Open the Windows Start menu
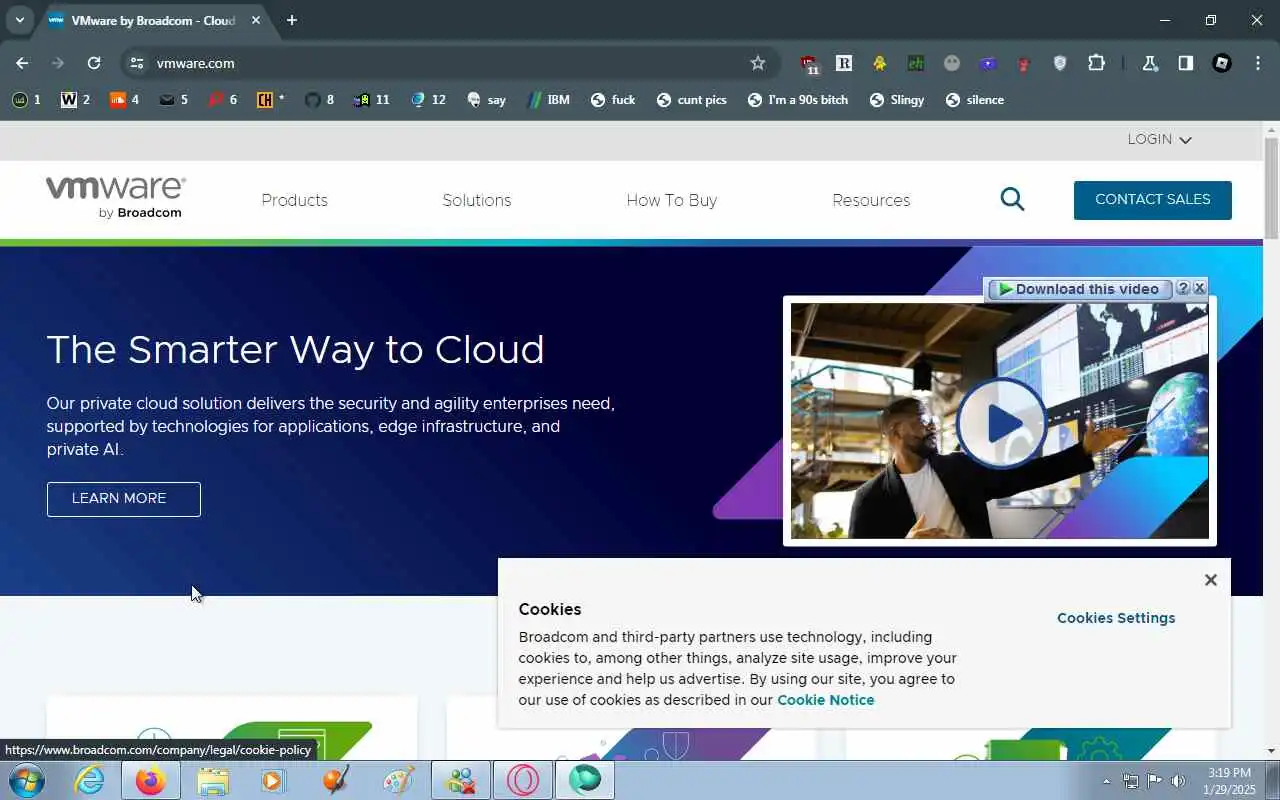The image size is (1280, 800). pos(26,780)
